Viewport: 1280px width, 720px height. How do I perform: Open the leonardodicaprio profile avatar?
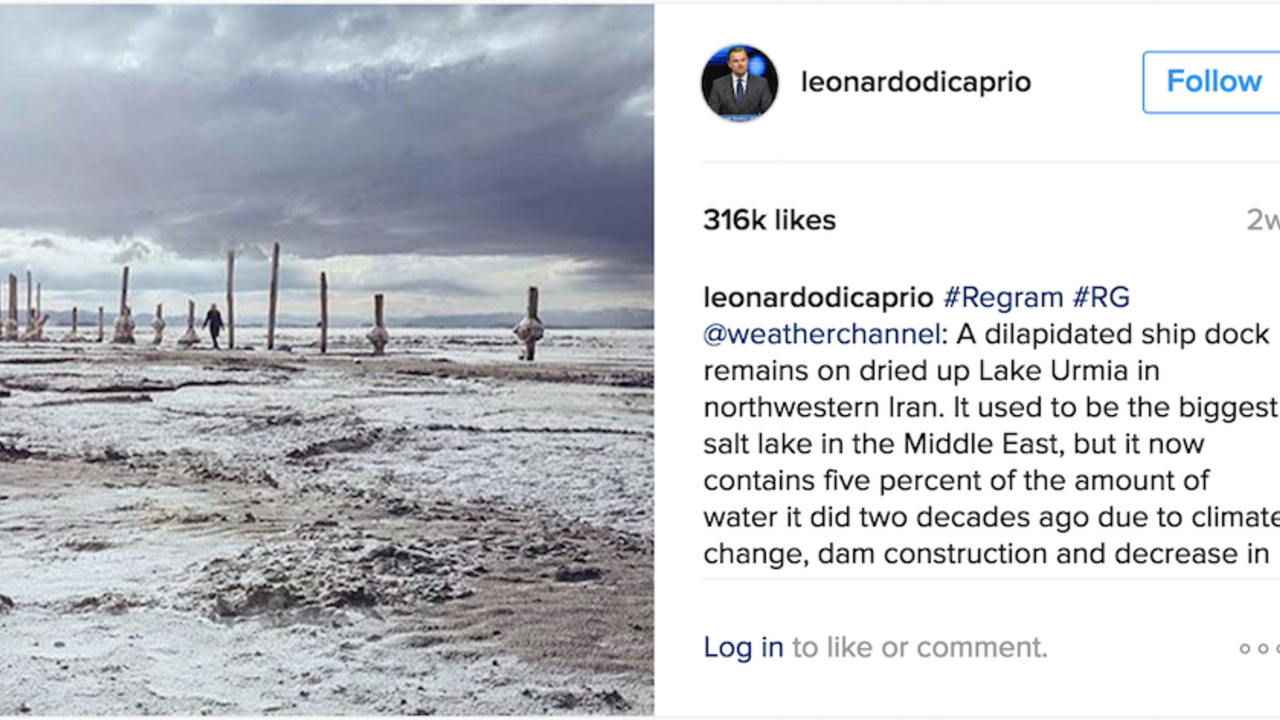tap(739, 83)
